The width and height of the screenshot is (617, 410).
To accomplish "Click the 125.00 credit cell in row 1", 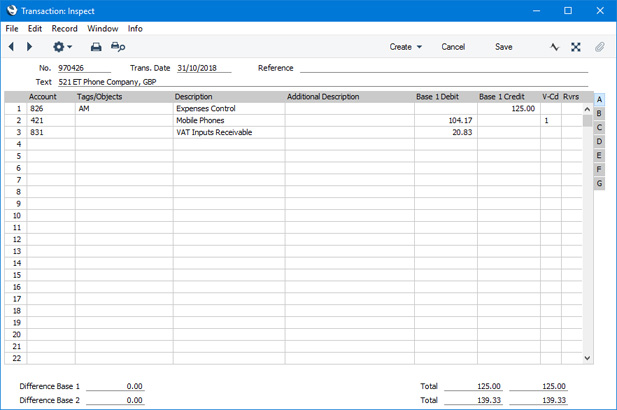I will [x=509, y=109].
